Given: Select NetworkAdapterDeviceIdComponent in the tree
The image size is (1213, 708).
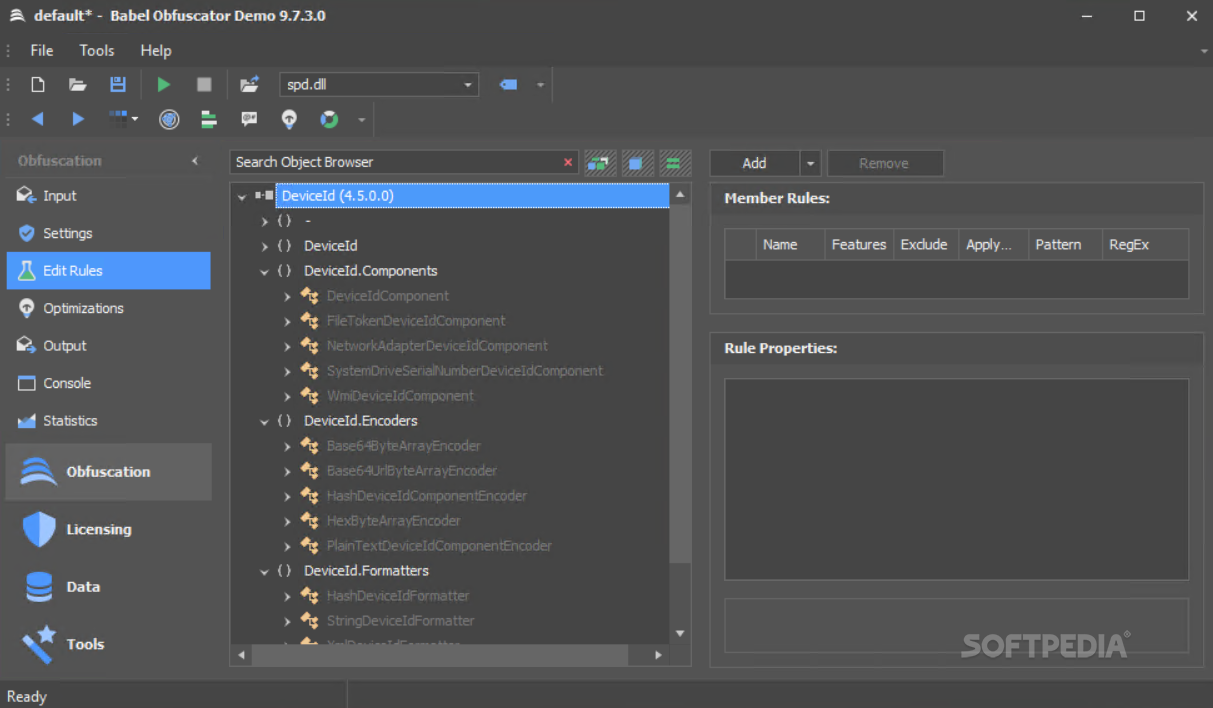Looking at the screenshot, I should pos(437,346).
